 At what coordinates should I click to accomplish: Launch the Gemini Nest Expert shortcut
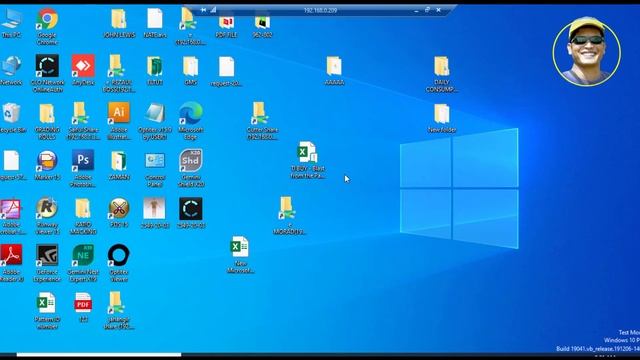click(x=83, y=256)
